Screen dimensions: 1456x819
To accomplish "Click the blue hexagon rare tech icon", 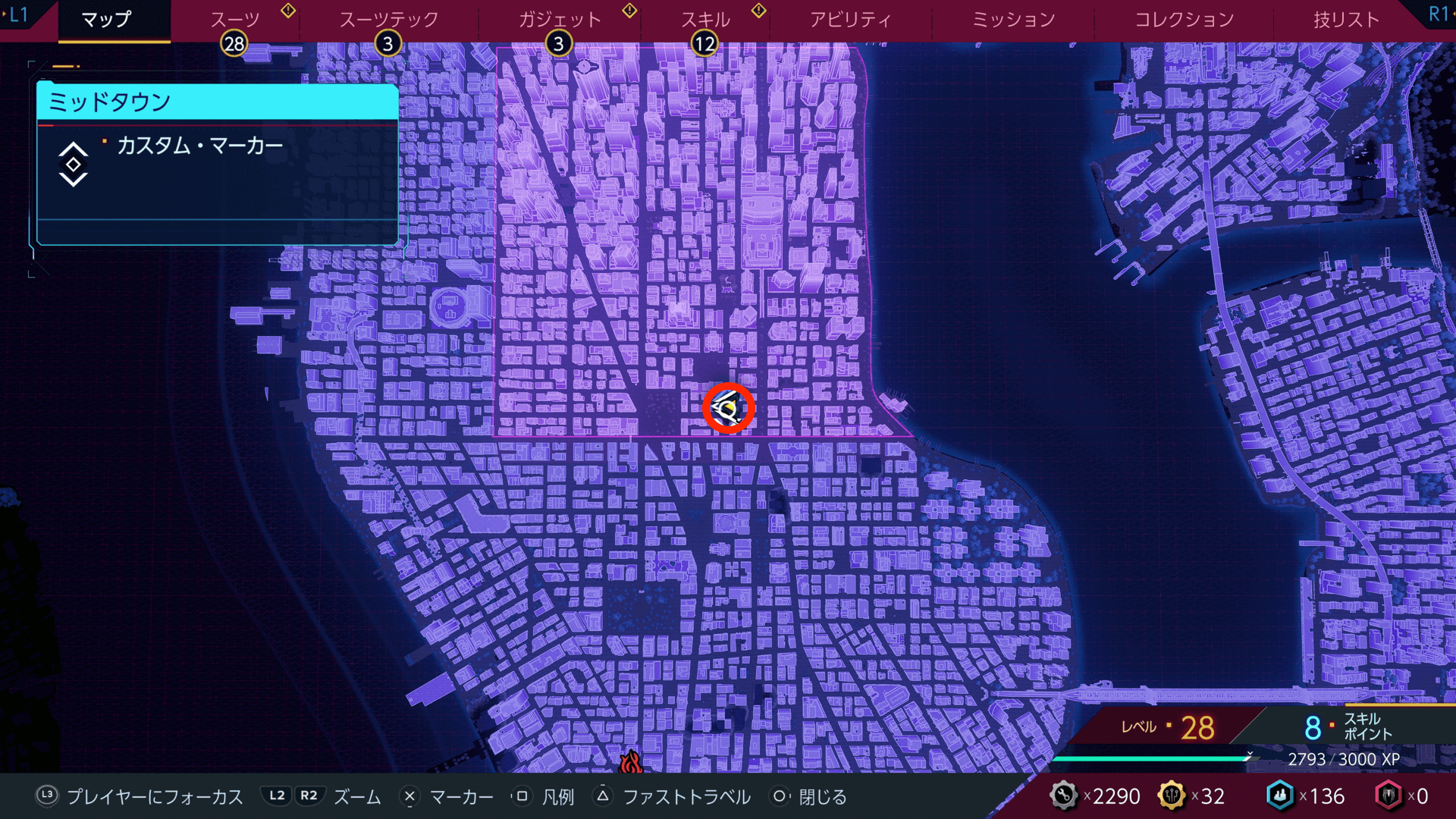I will click(1280, 795).
